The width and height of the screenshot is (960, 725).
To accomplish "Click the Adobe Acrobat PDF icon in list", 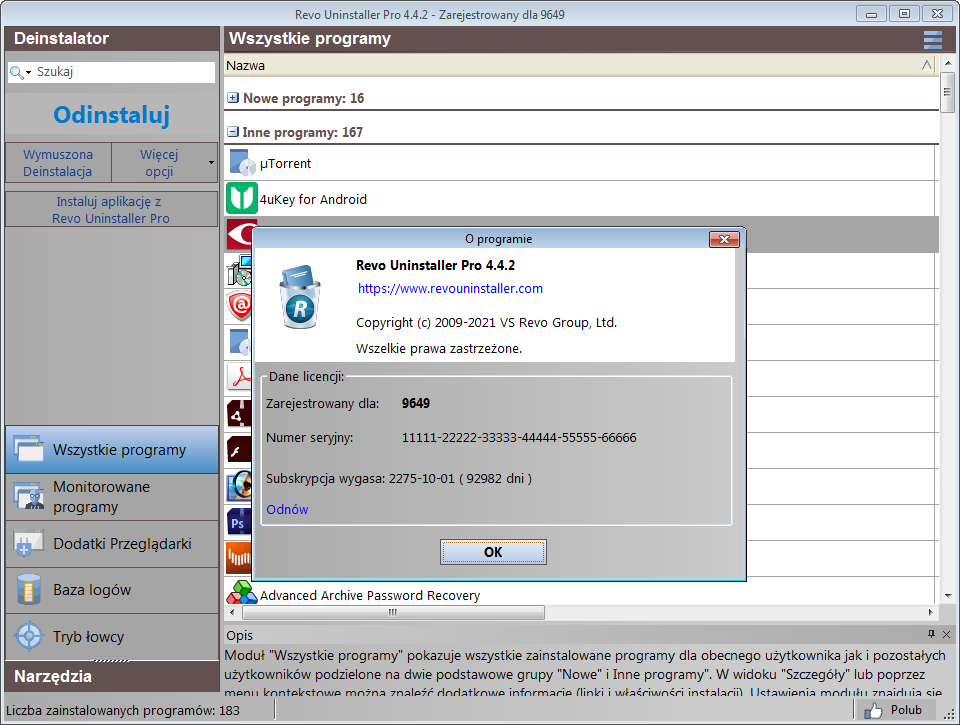I will [239, 377].
